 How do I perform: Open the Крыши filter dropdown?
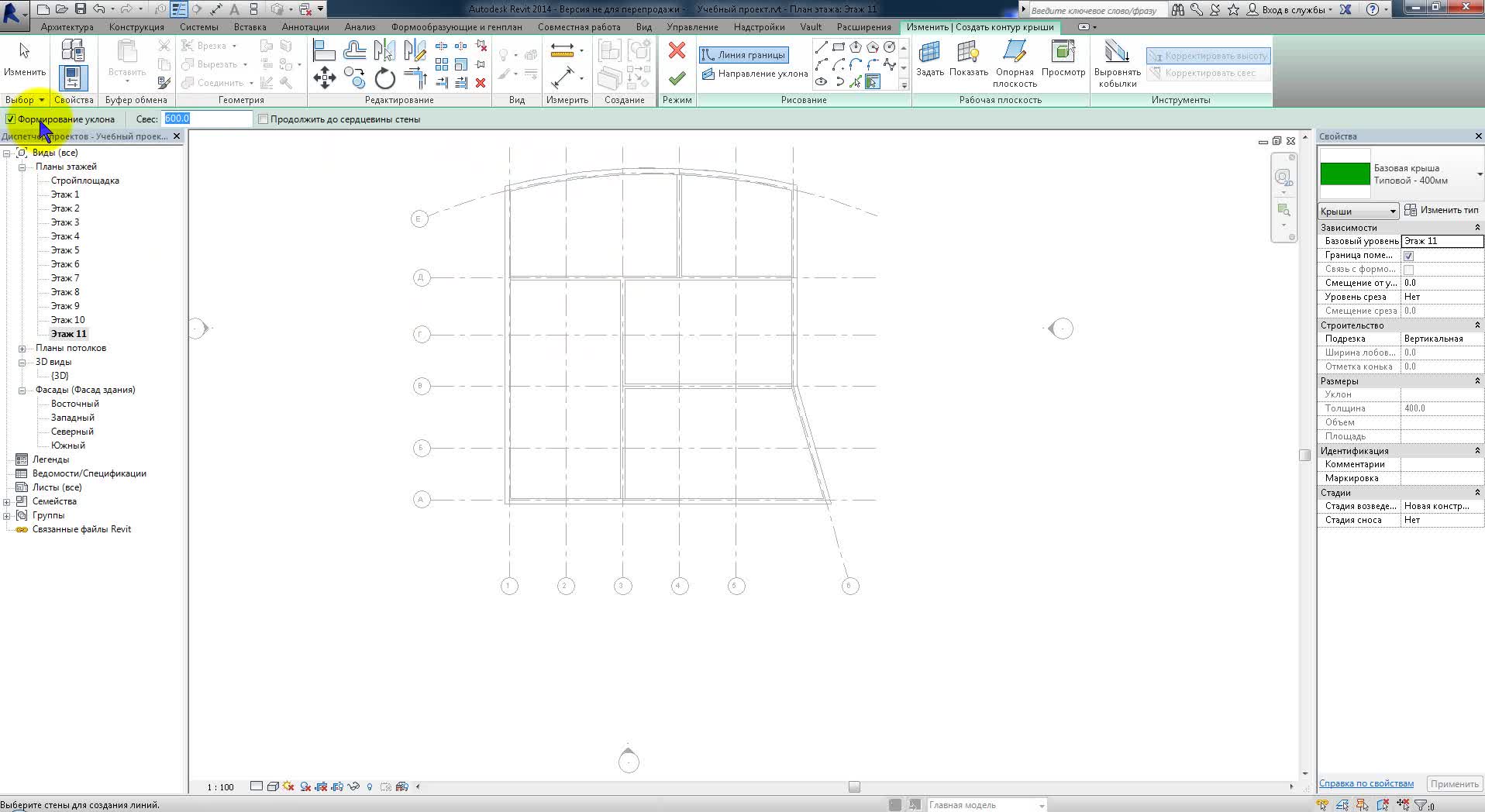(x=1358, y=211)
